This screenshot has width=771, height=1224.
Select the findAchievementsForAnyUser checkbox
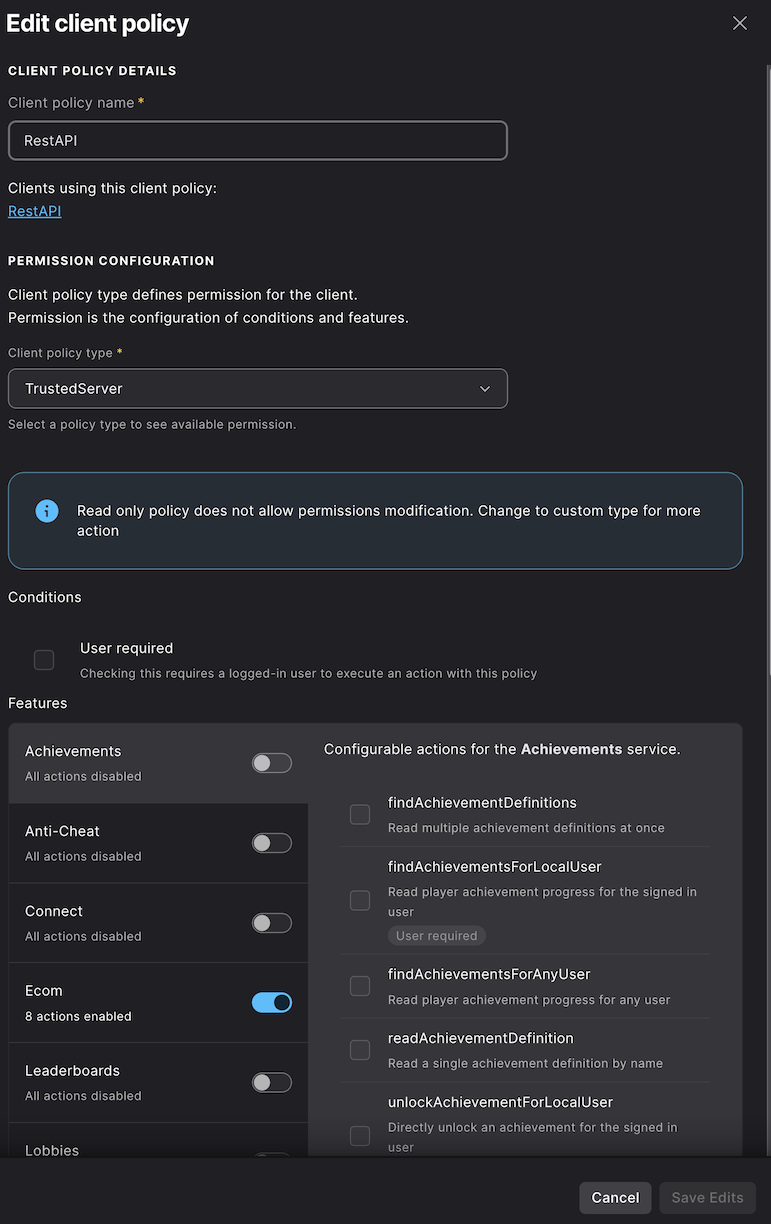pyautogui.click(x=360, y=986)
